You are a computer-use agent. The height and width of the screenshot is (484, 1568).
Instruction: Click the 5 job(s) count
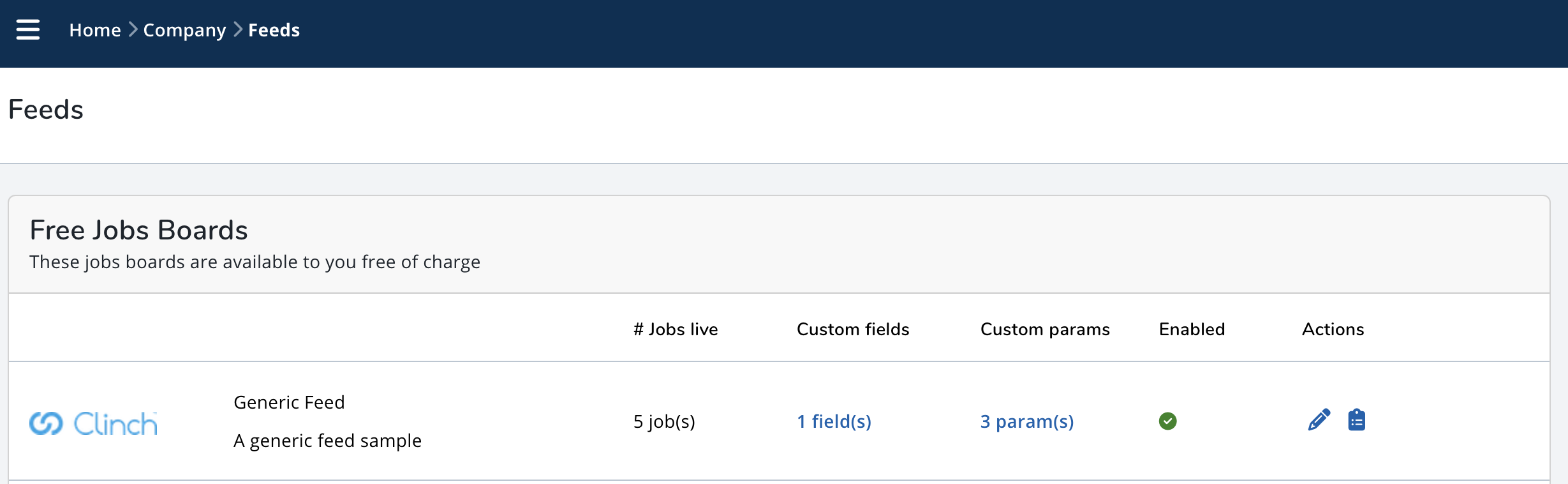[x=664, y=421]
